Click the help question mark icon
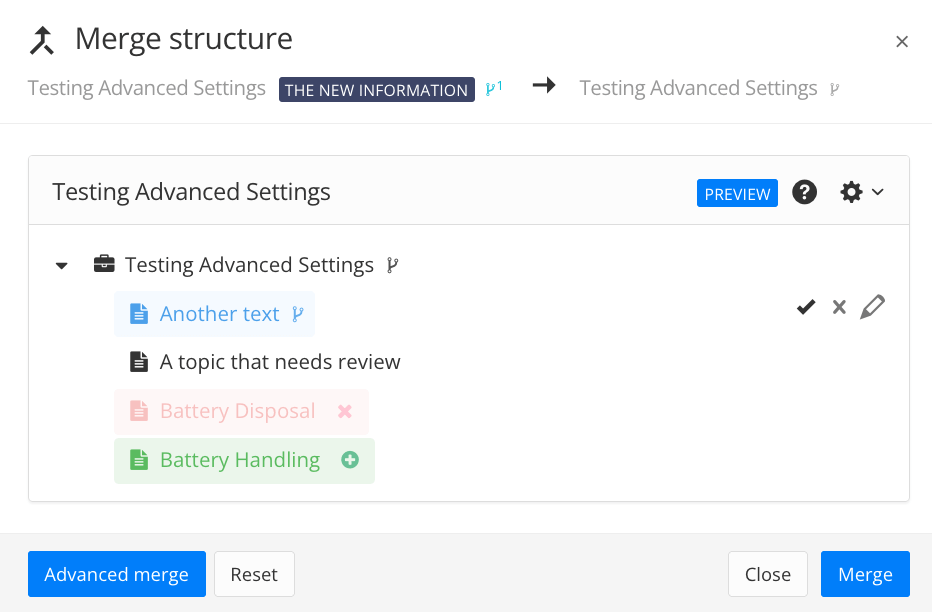The height and width of the screenshot is (612, 932). [x=805, y=192]
